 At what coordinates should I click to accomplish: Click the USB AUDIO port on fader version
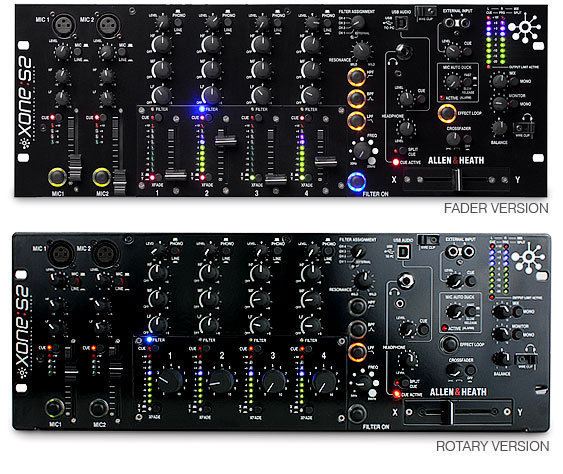click(x=401, y=24)
